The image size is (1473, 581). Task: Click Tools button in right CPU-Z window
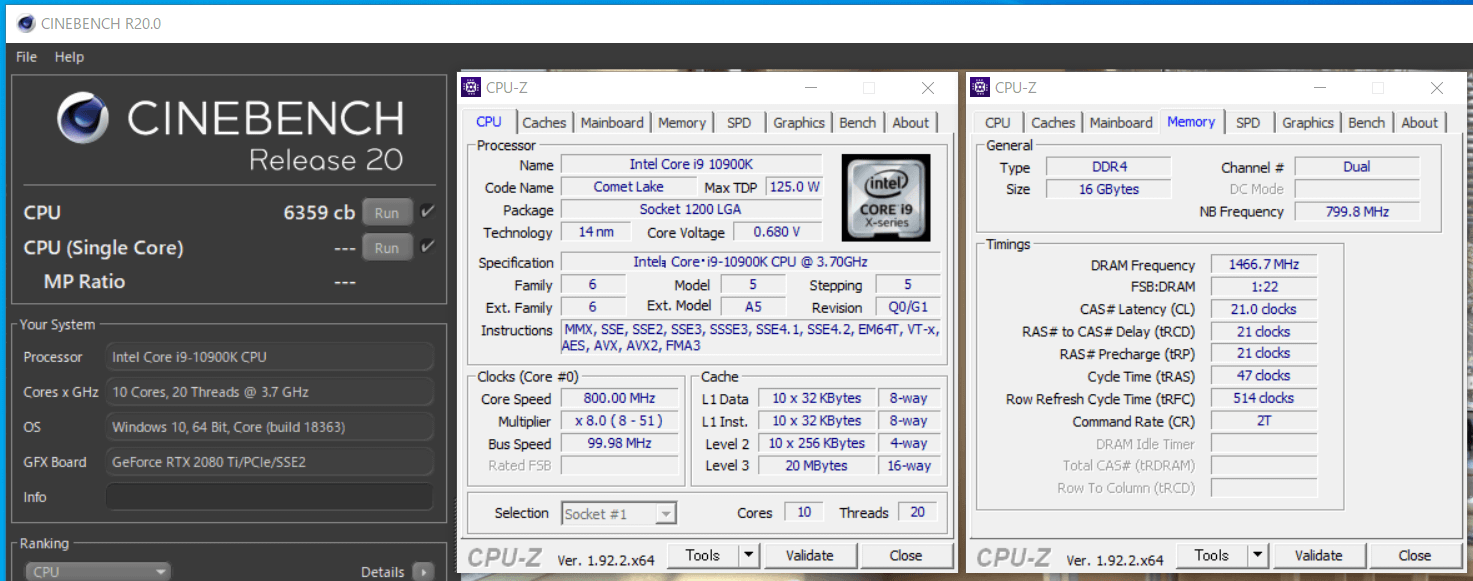click(1211, 555)
